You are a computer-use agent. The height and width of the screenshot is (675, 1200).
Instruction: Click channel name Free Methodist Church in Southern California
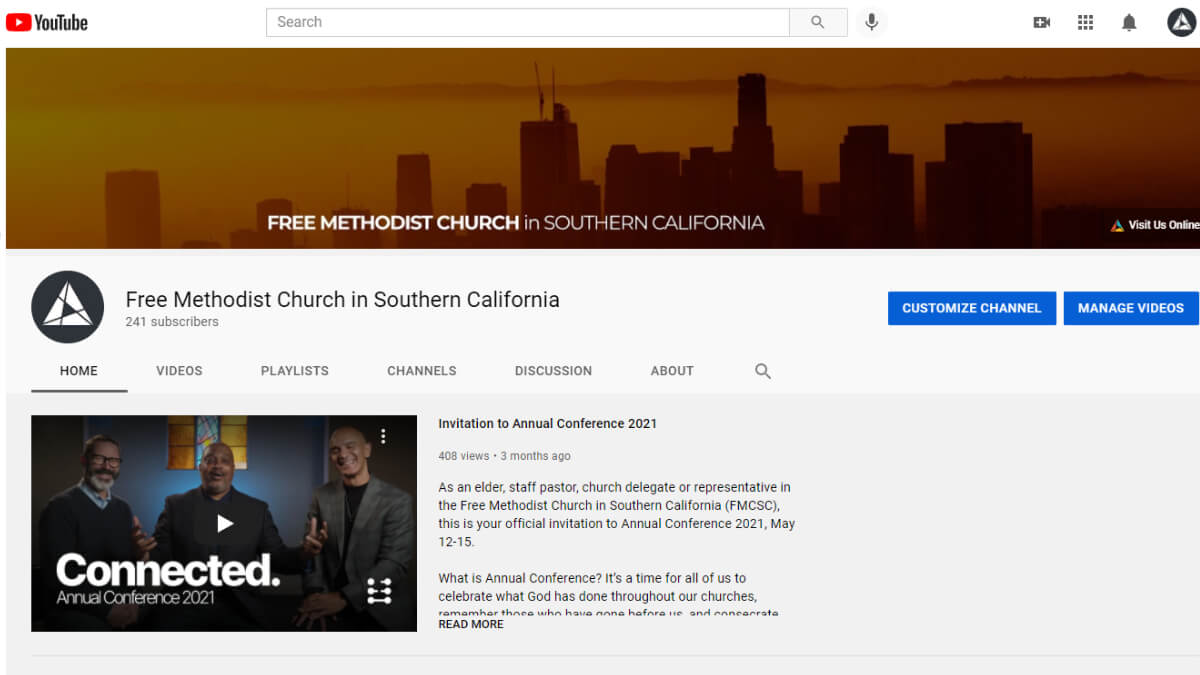342,299
